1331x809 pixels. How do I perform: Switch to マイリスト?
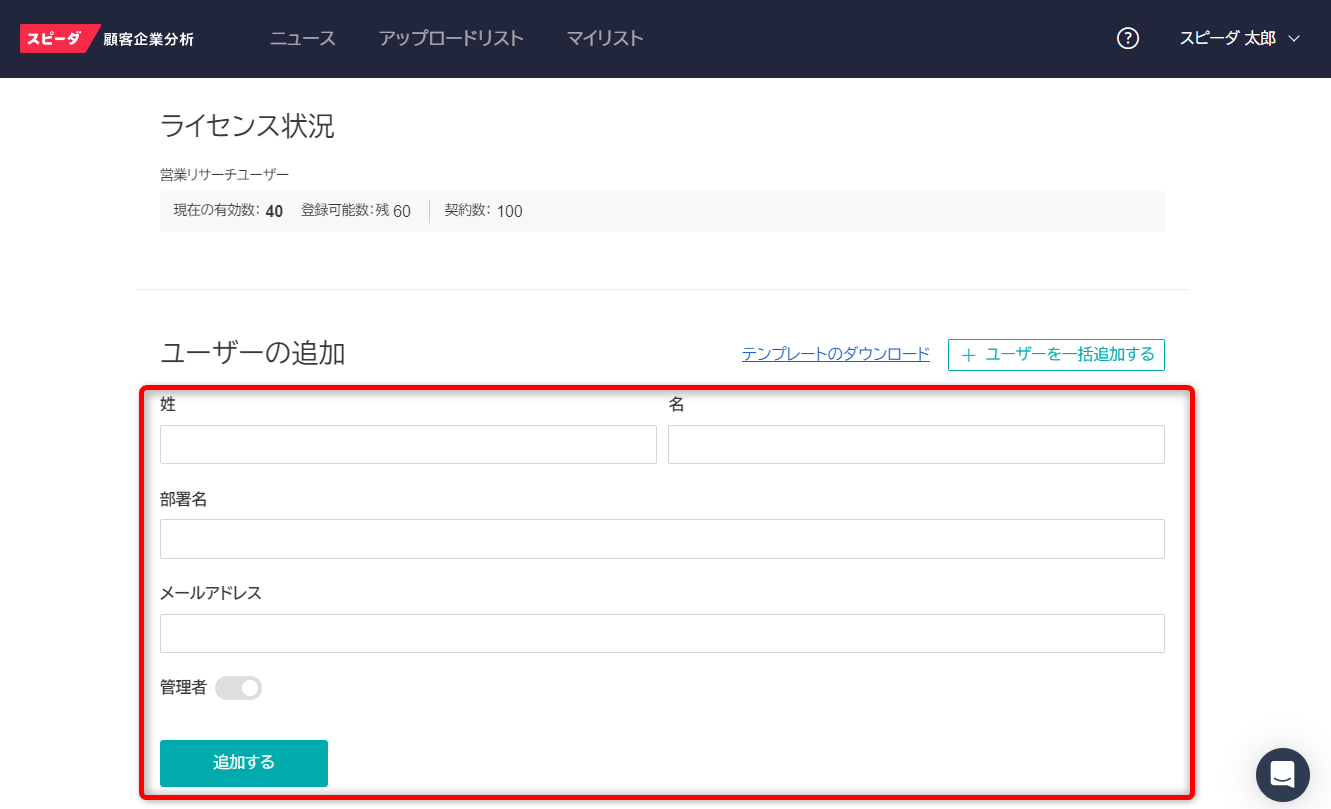pyautogui.click(x=605, y=39)
